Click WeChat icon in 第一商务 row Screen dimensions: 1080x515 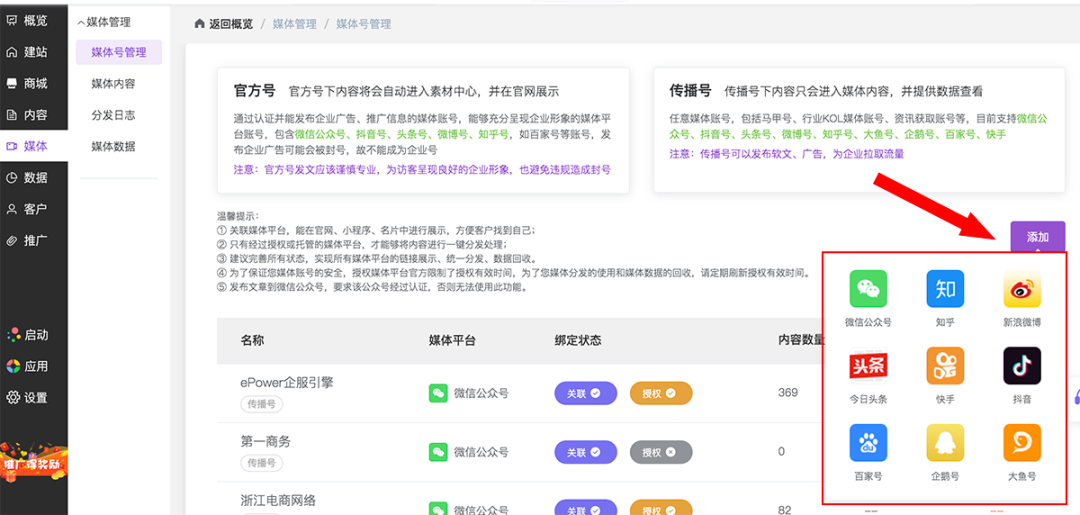click(x=438, y=452)
